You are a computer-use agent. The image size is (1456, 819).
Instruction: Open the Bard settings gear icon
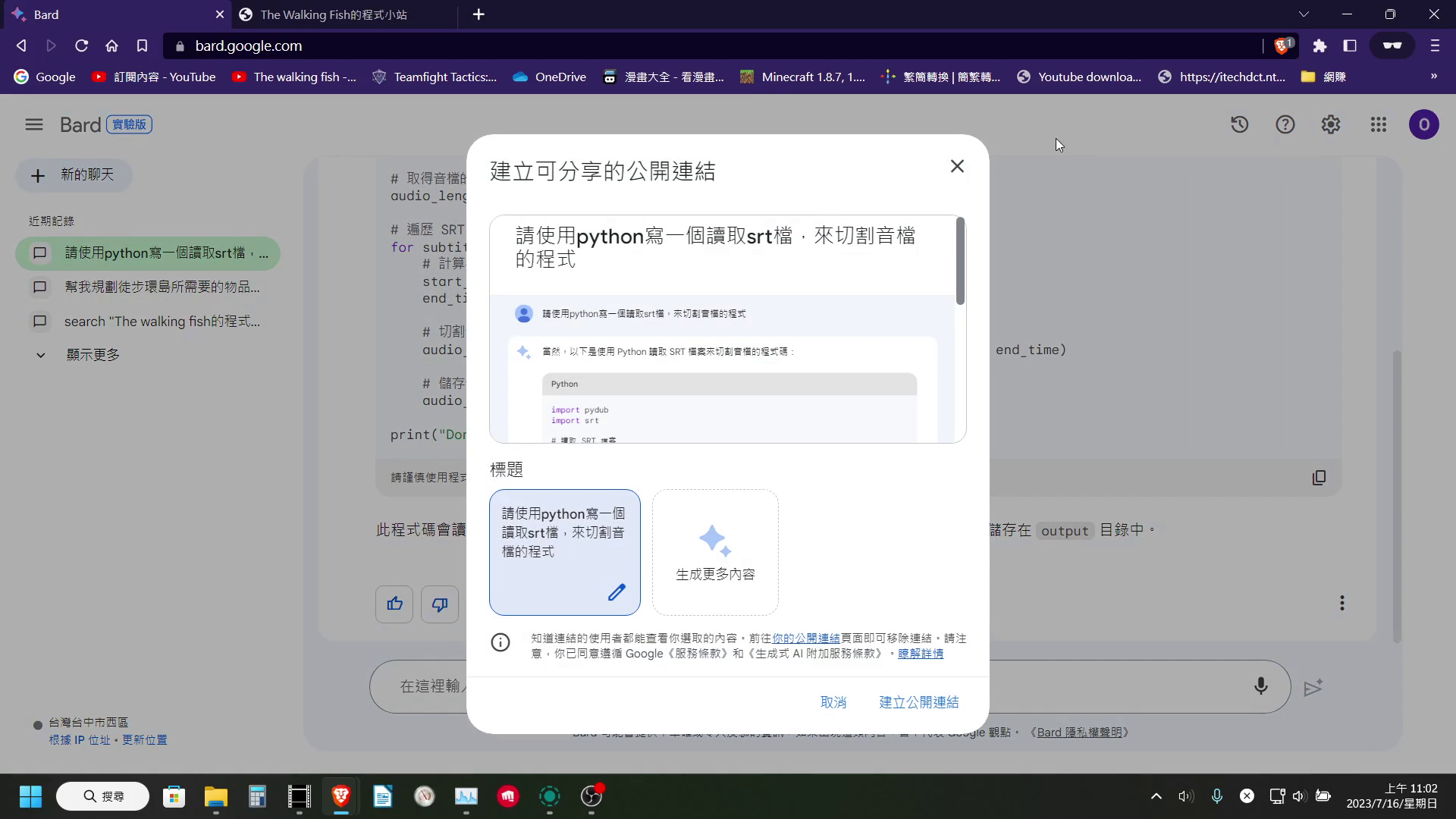click(x=1330, y=124)
